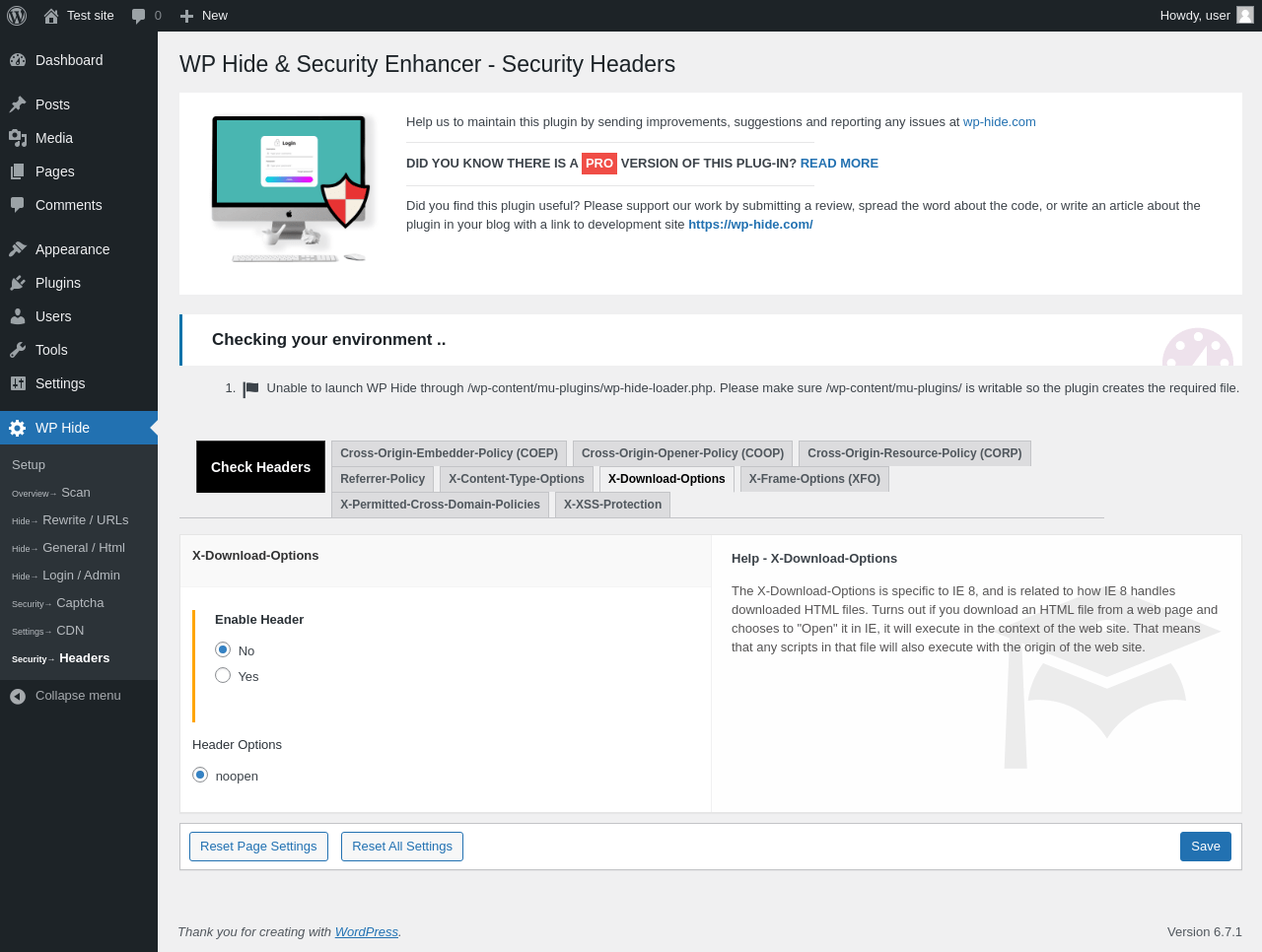Select the X-Download-Options tab
The image size is (1262, 952).
tap(666, 479)
